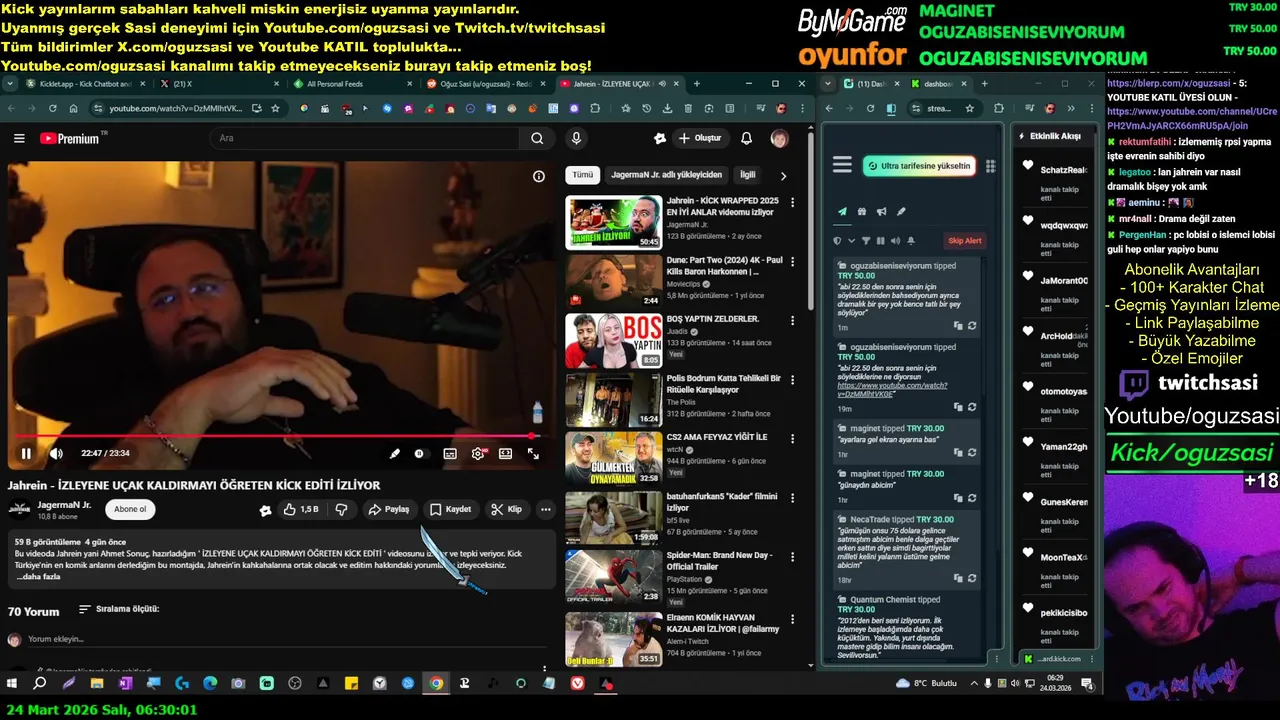The image size is (1280, 720).
Task: Toggle subtitles with the player captions button
Action: [x=450, y=453]
